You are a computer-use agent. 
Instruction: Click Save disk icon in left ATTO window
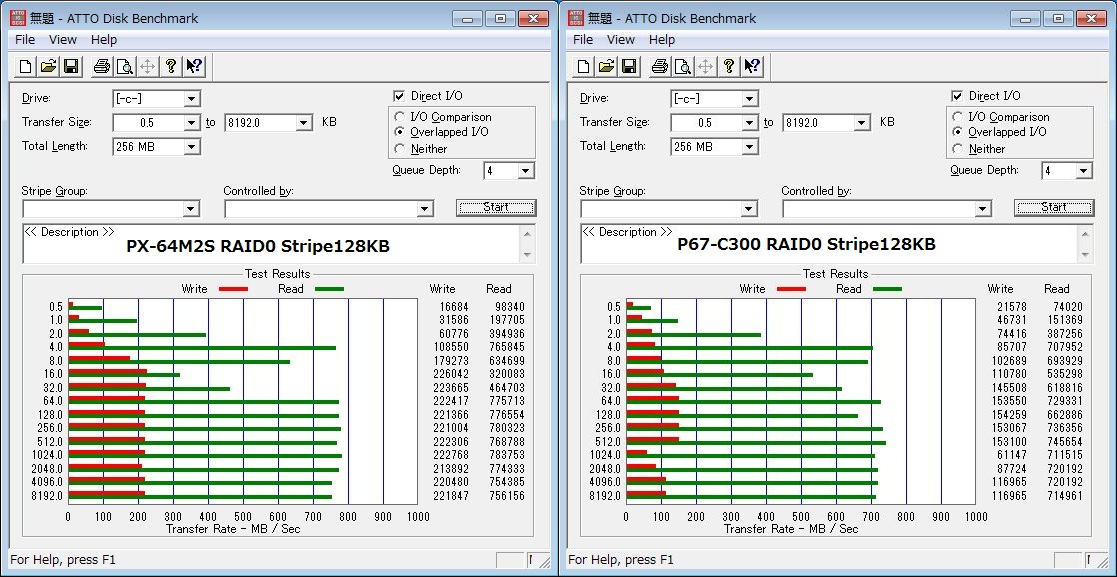[x=71, y=67]
